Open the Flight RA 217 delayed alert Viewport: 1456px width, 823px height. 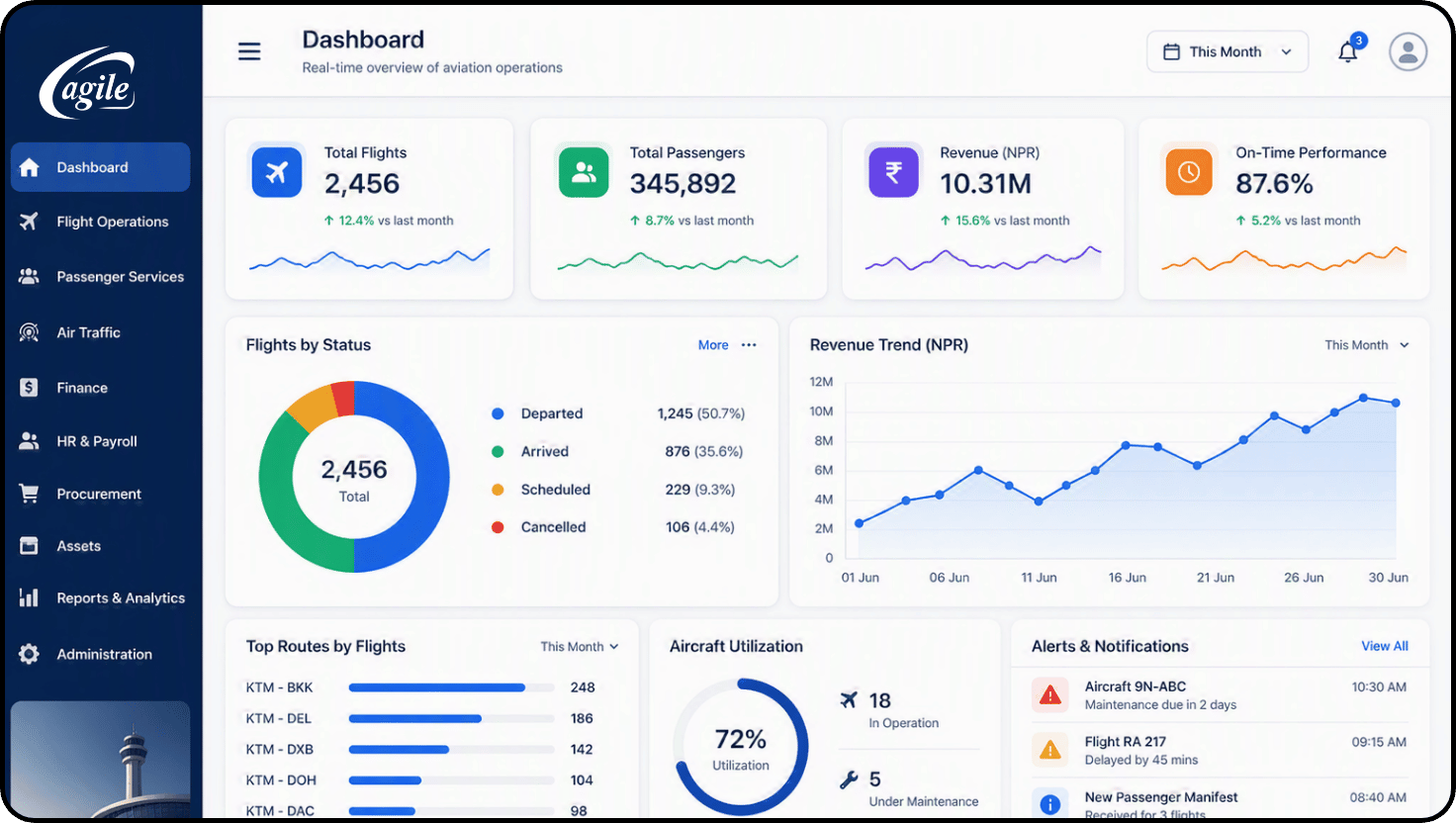point(1220,751)
